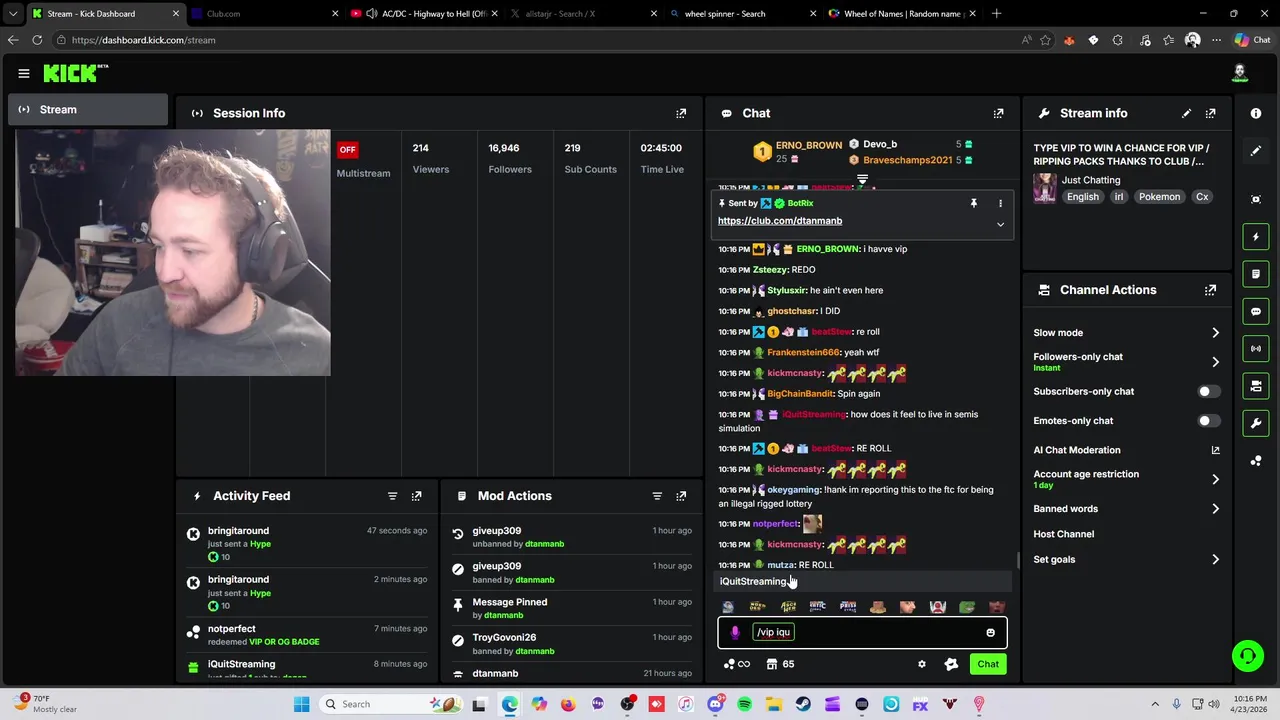Image resolution: width=1280 pixels, height=720 pixels.
Task: Expand Set goals options
Action: 1215,560
